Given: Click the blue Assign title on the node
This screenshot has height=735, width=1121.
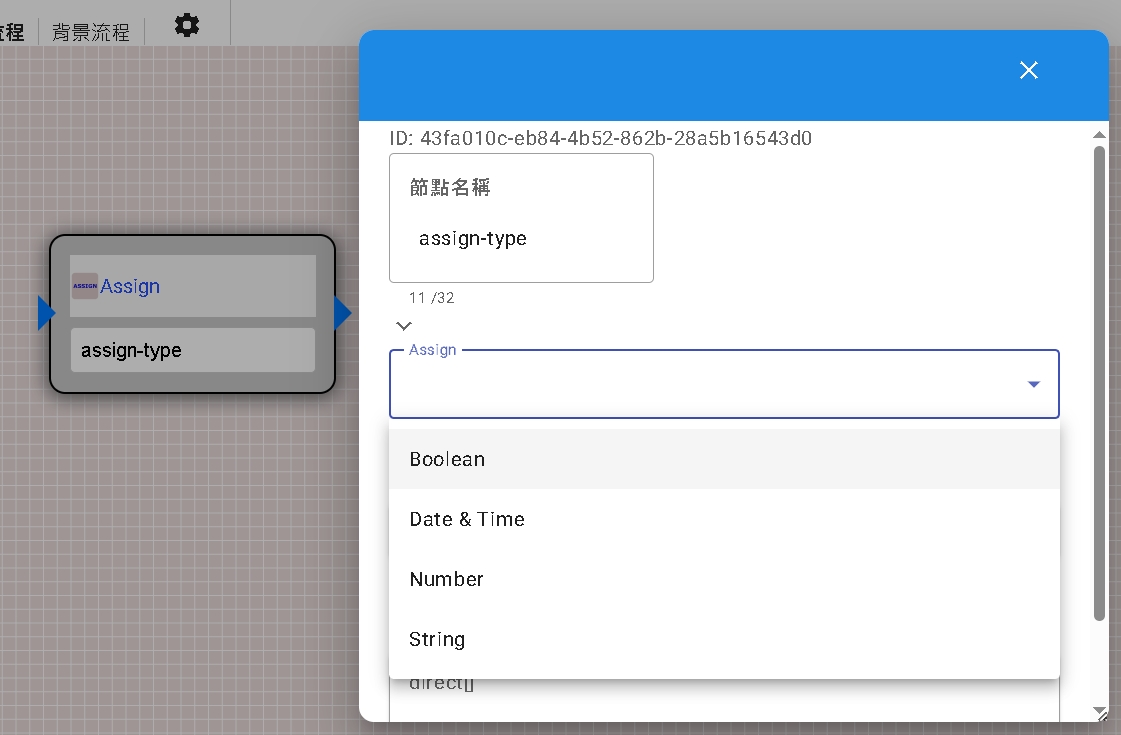Looking at the screenshot, I should (x=130, y=286).
